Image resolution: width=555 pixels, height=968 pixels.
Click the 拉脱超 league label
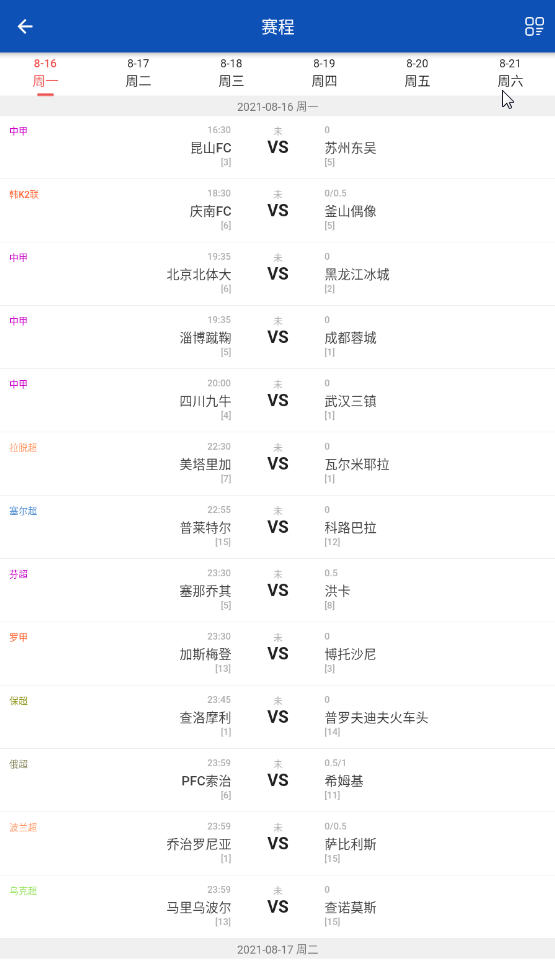pos(23,448)
